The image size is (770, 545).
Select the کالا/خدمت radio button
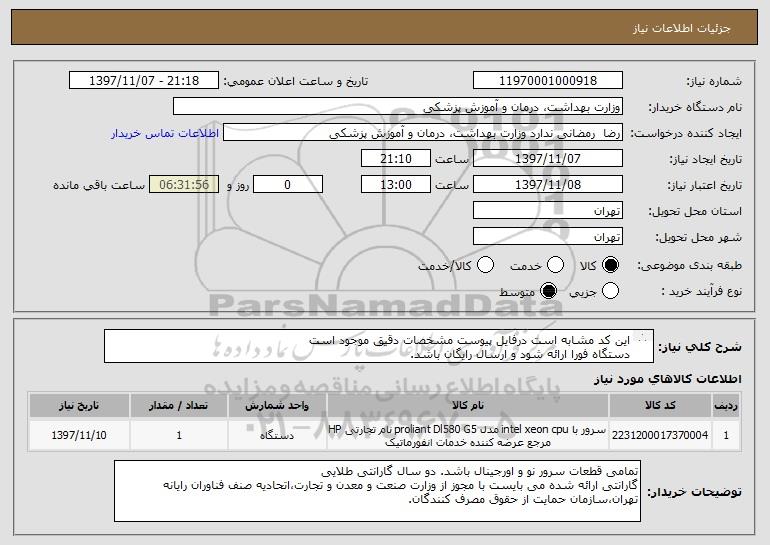coord(485,265)
